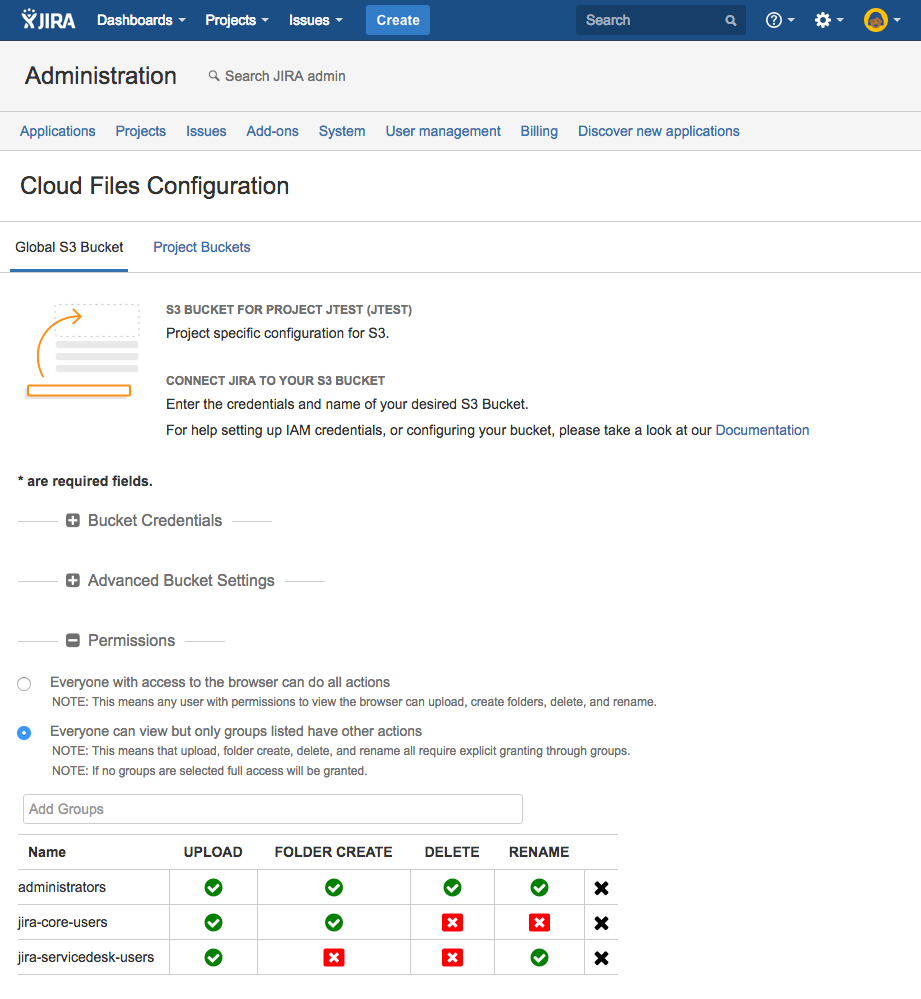Image resolution: width=921 pixels, height=999 pixels.
Task: Click the FOLDER CREATE column header
Action: [x=333, y=852]
